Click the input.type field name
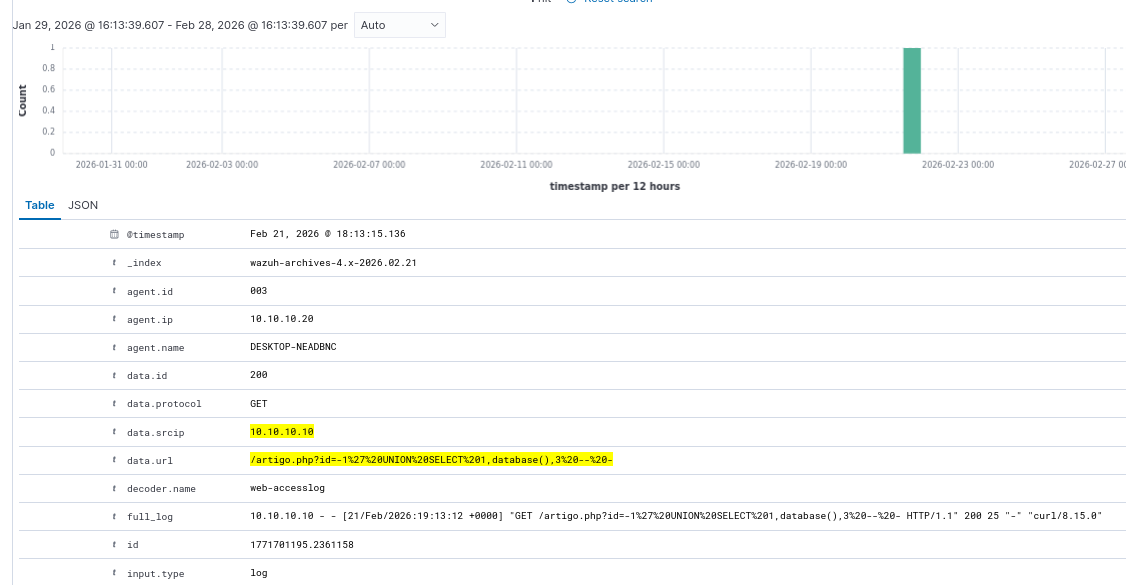 [x=156, y=574]
